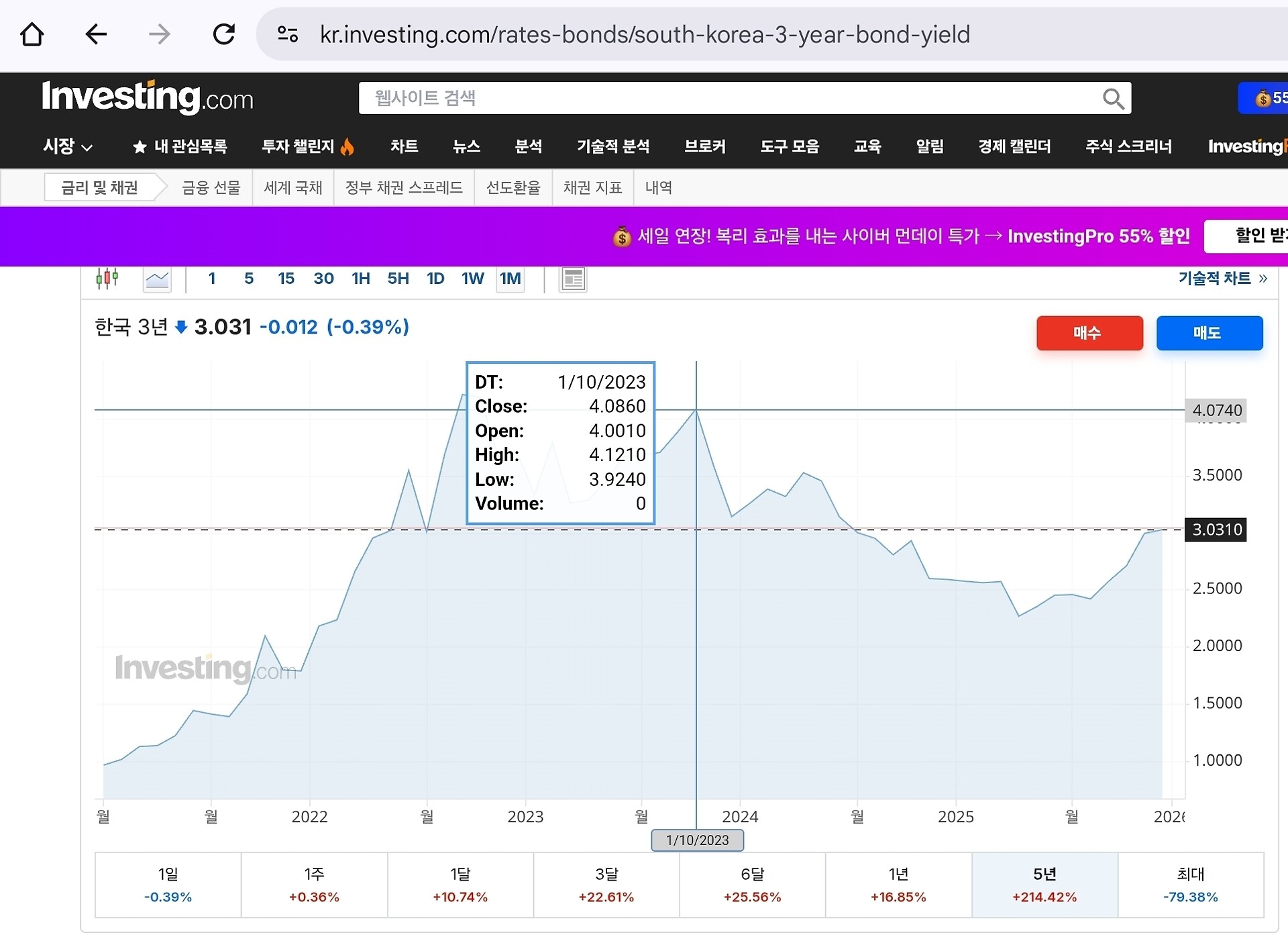The image size is (1288, 943).
Task: Click the news table icon beside 1M
Action: click(x=573, y=279)
